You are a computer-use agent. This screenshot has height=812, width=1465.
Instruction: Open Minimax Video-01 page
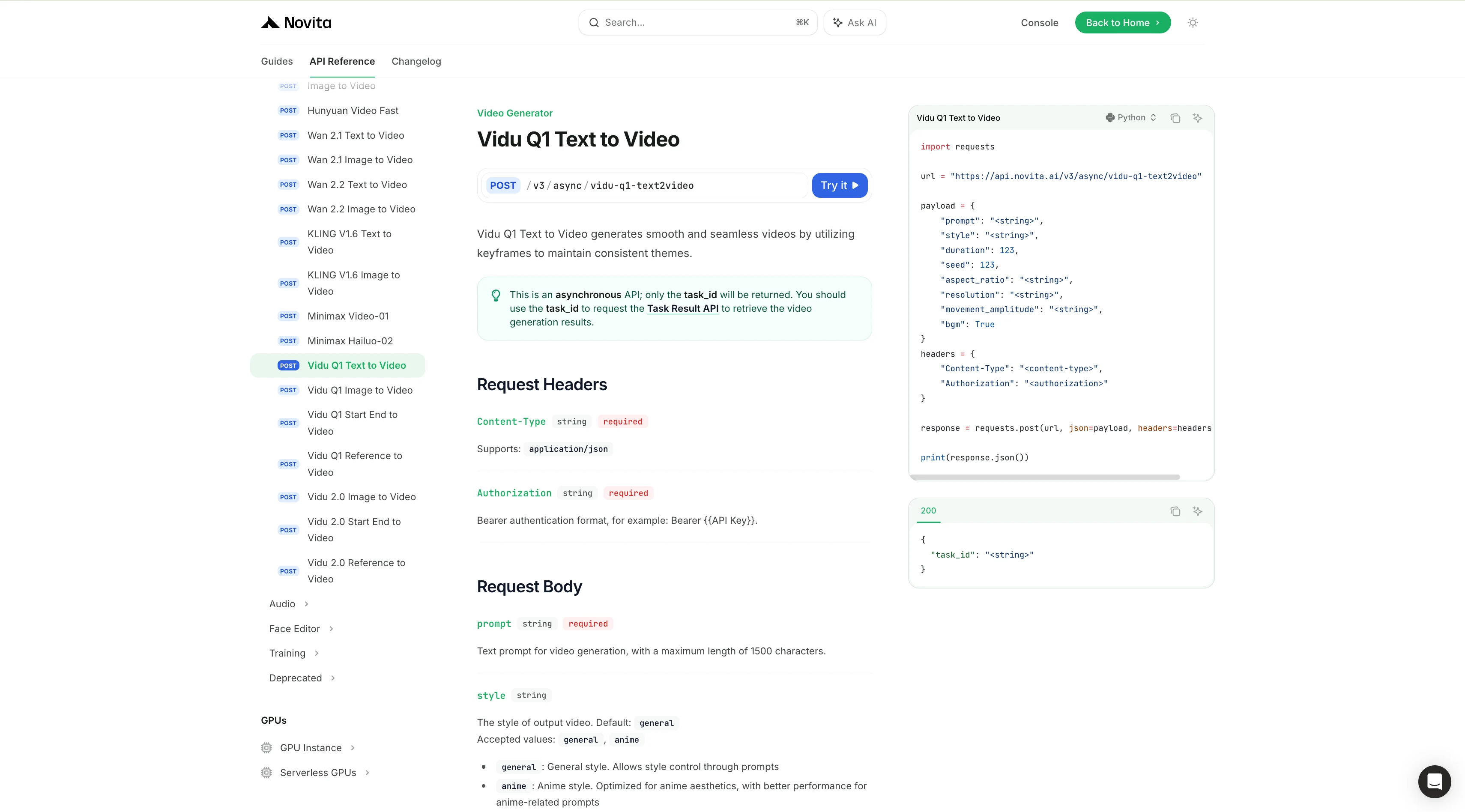coord(348,316)
